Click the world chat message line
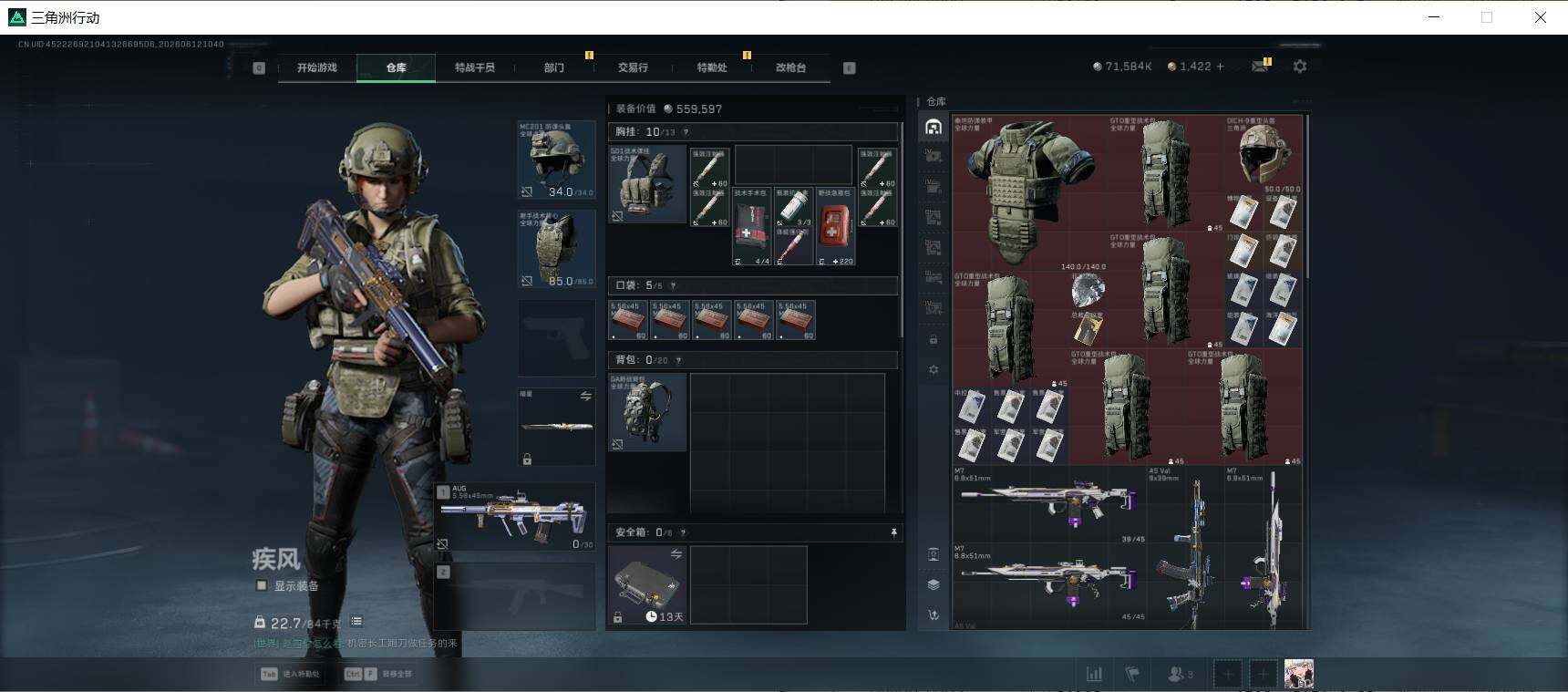1568x692 pixels. (x=356, y=644)
